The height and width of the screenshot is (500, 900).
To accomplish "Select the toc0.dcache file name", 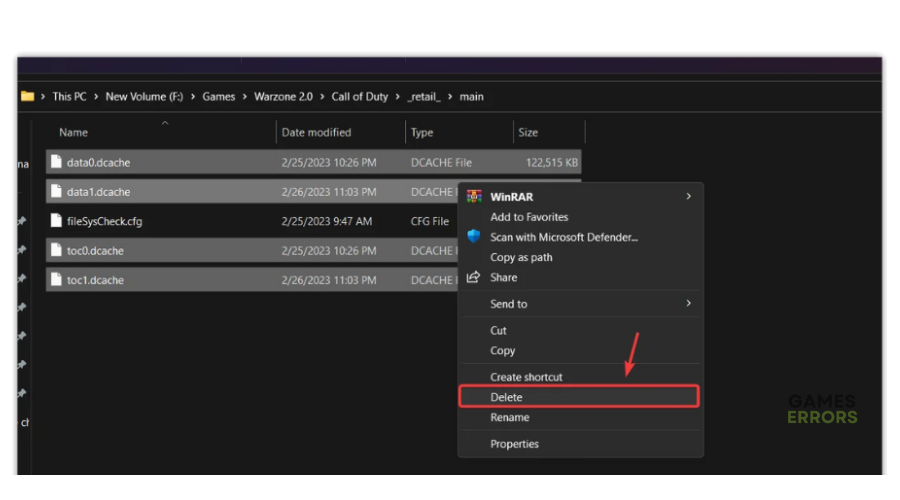I will point(95,250).
